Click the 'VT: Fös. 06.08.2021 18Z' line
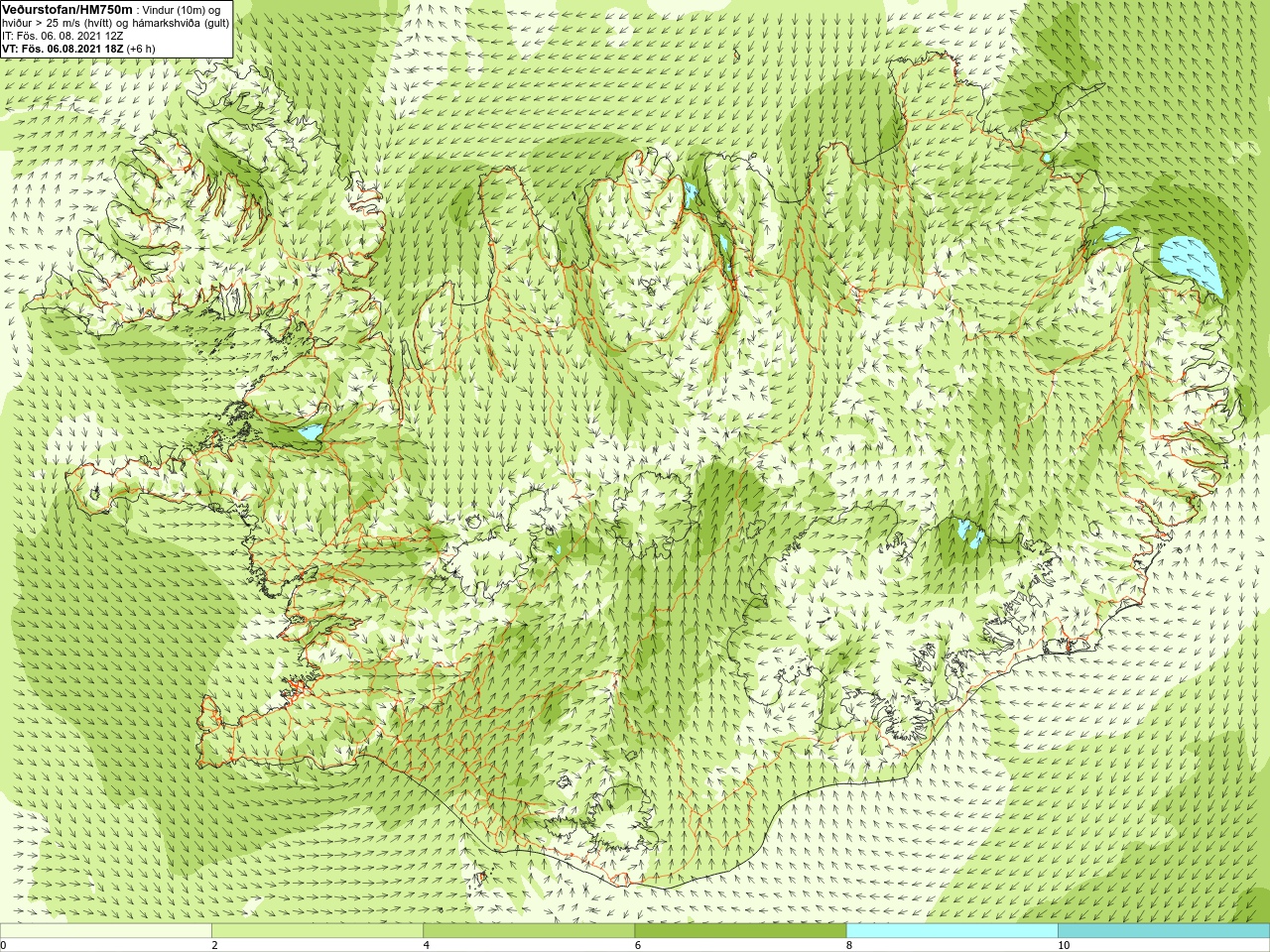 (x=78, y=49)
